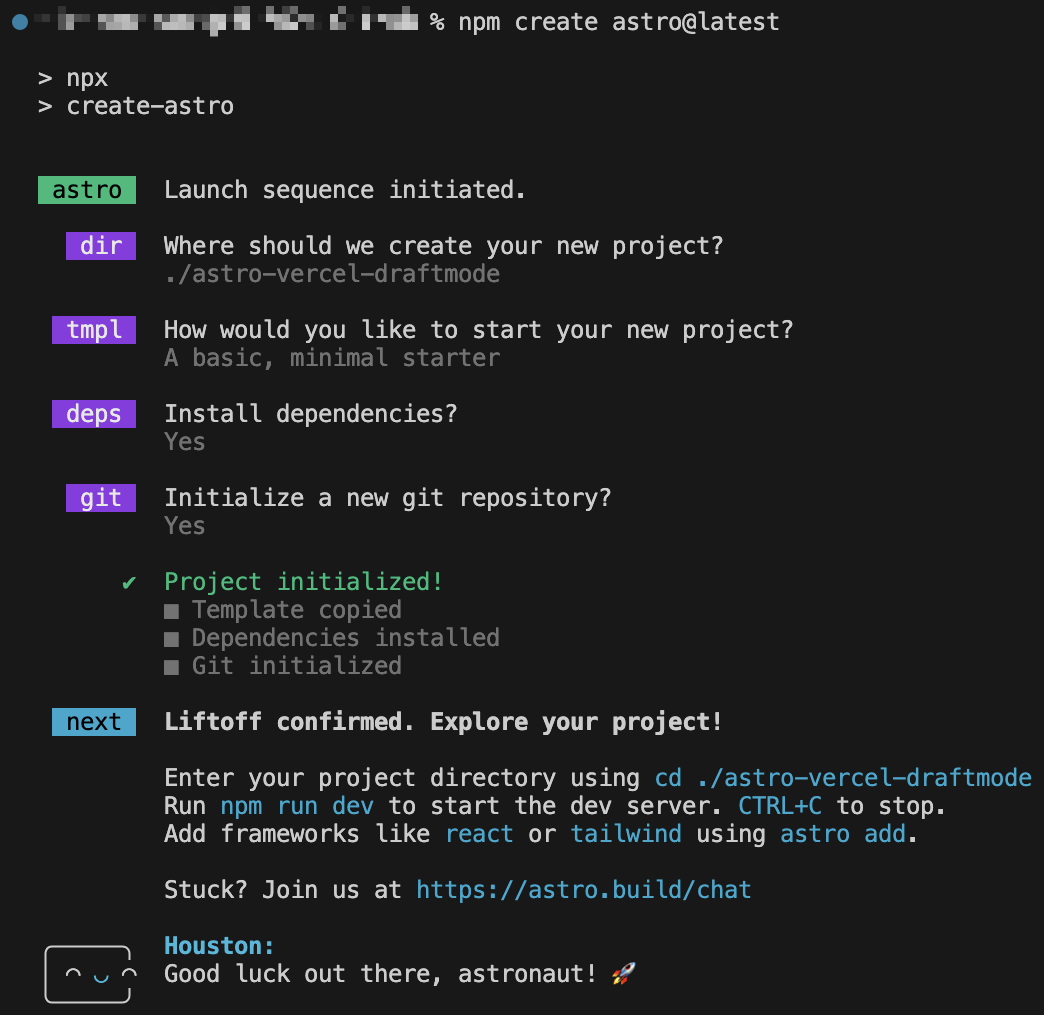Image resolution: width=1044 pixels, height=1015 pixels.
Task: Click the green Project initialized checkmark
Action: point(129,582)
